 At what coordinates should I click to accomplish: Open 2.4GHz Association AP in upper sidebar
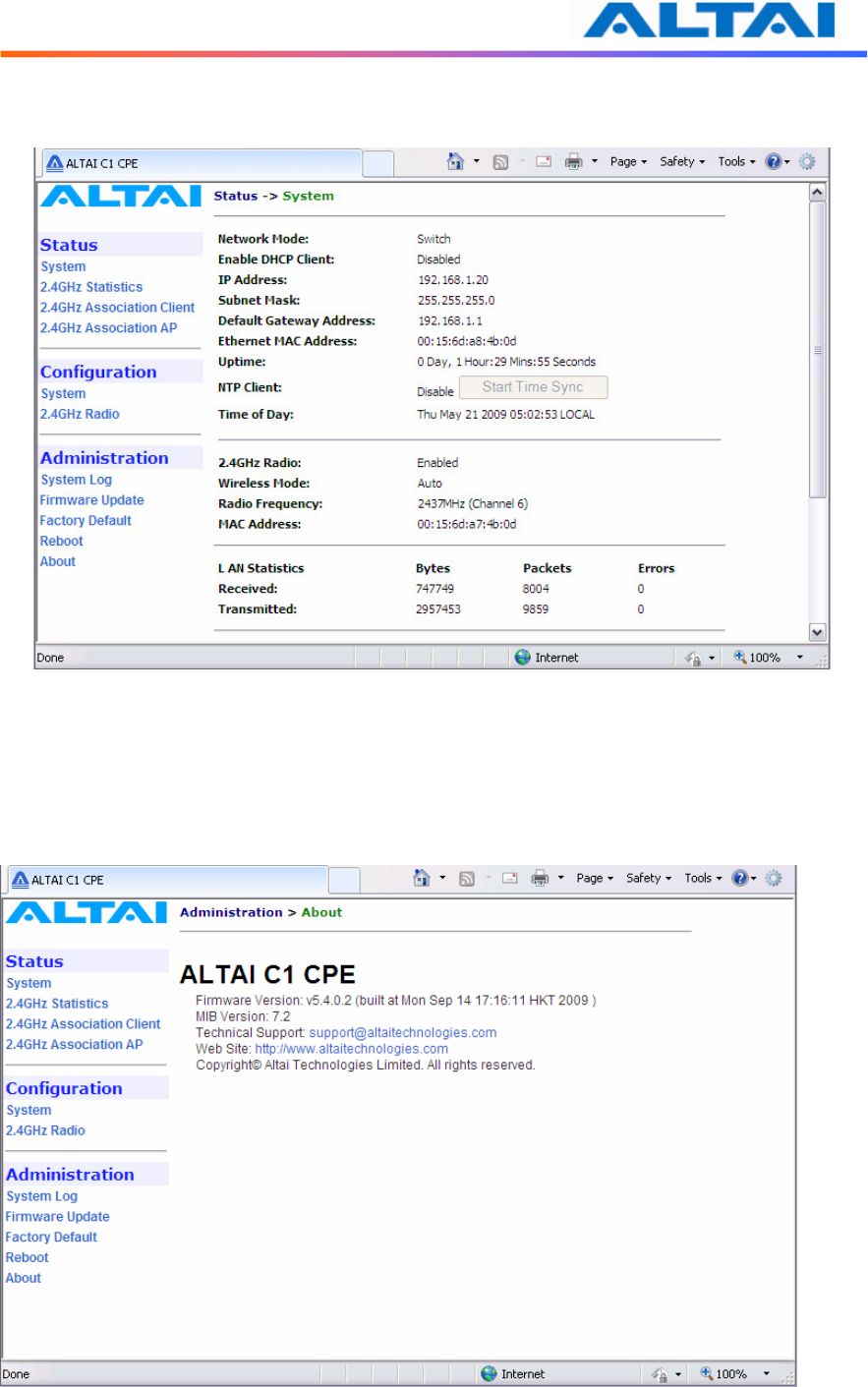109,328
